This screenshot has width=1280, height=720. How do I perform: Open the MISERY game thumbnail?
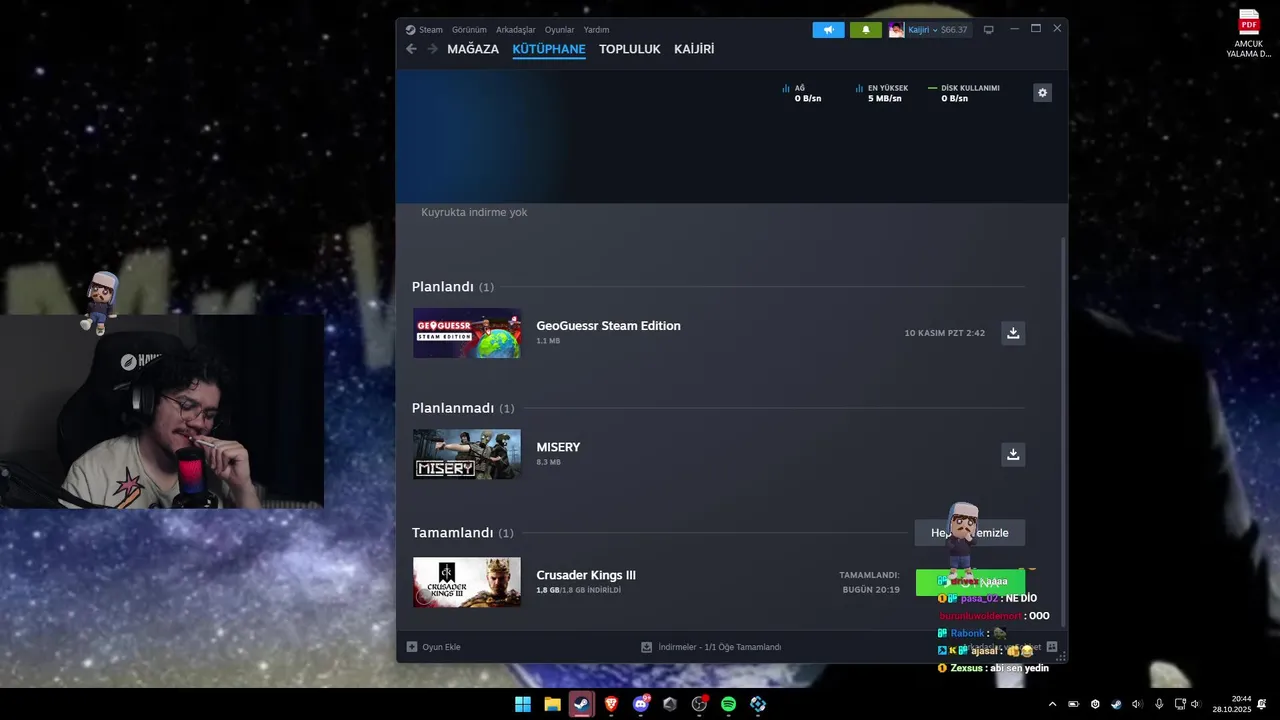point(467,454)
